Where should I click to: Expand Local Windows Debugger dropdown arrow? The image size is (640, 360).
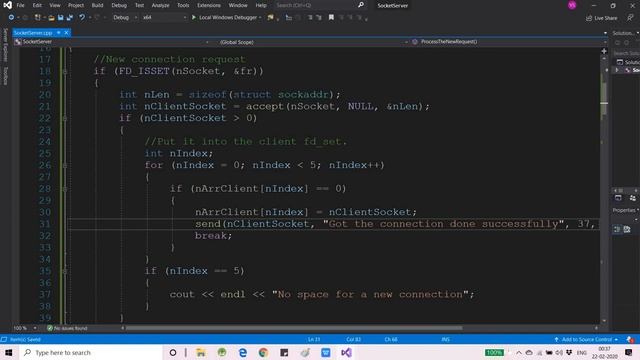[x=260, y=18]
